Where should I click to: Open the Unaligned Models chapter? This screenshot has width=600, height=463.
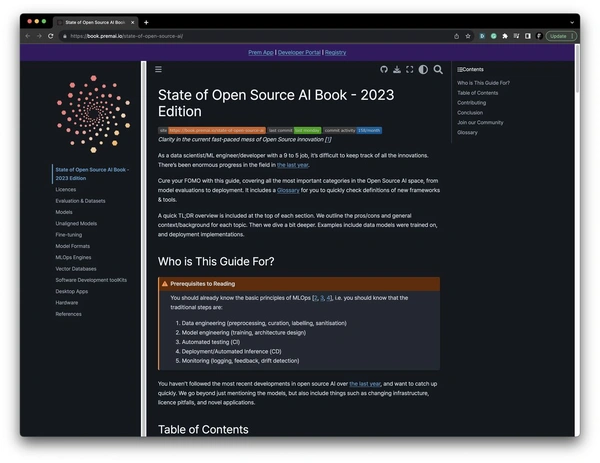tap(76, 223)
